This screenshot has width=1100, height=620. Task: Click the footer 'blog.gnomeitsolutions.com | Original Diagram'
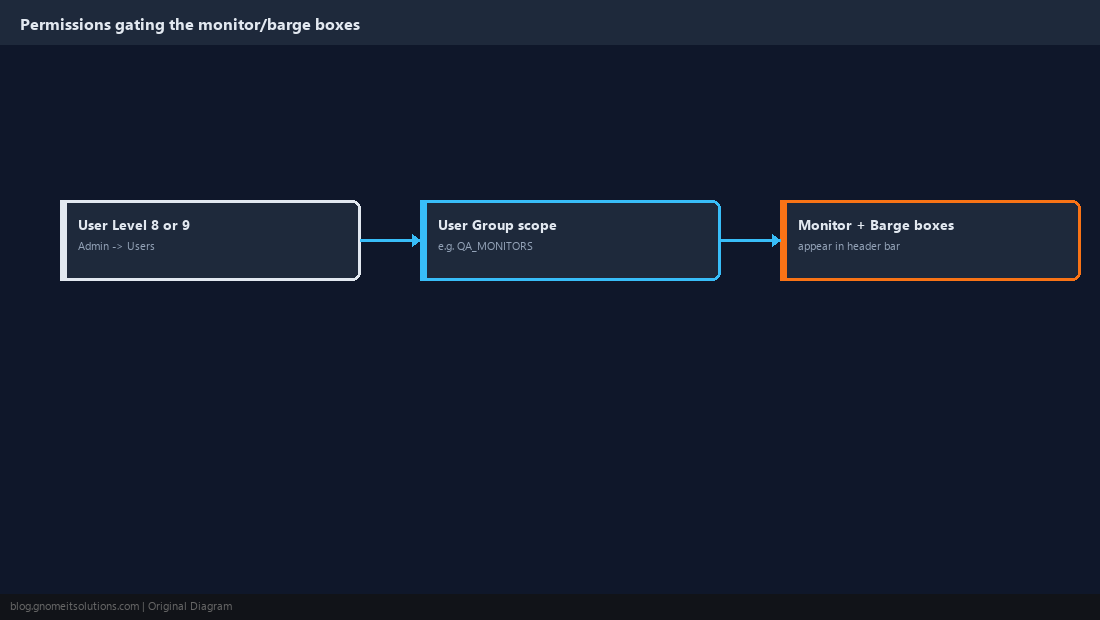(x=121, y=607)
